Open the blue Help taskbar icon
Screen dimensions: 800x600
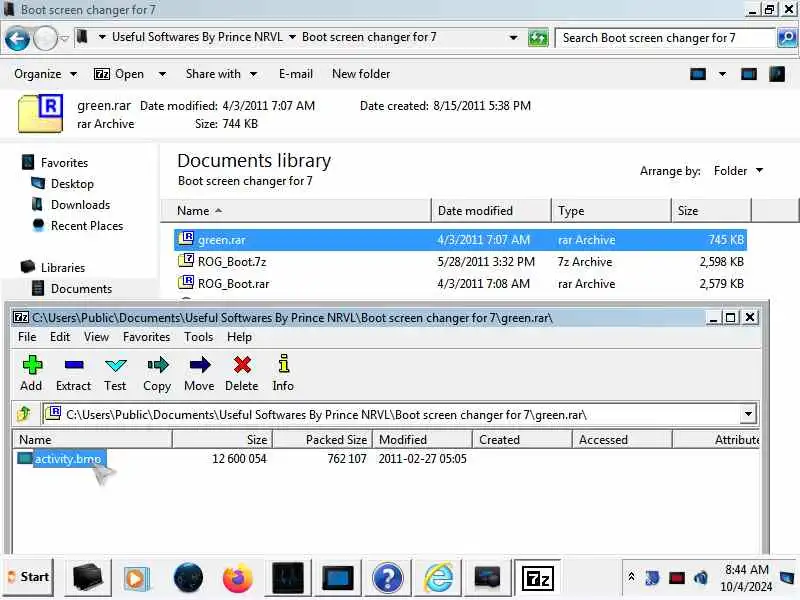pyautogui.click(x=388, y=578)
